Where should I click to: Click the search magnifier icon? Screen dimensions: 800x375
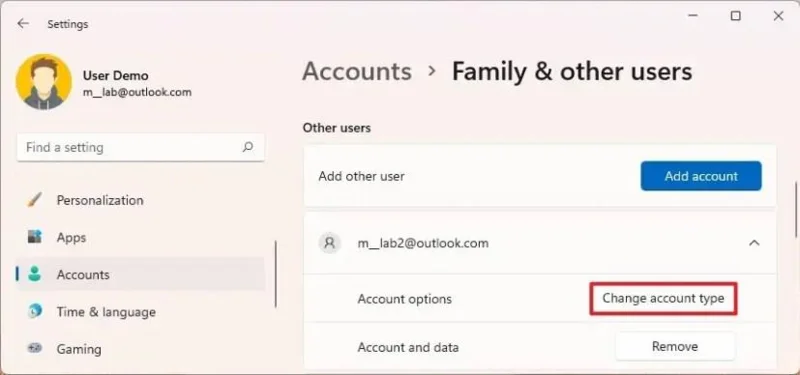[x=247, y=147]
